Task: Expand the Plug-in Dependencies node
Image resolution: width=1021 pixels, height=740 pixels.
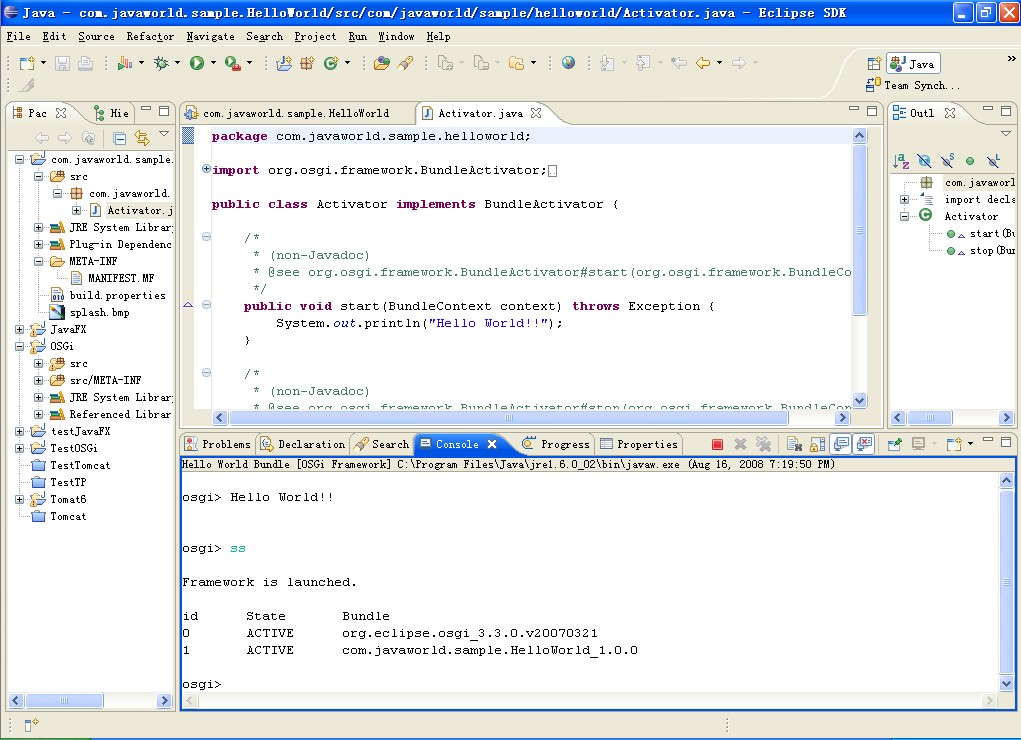Action: (x=38, y=244)
